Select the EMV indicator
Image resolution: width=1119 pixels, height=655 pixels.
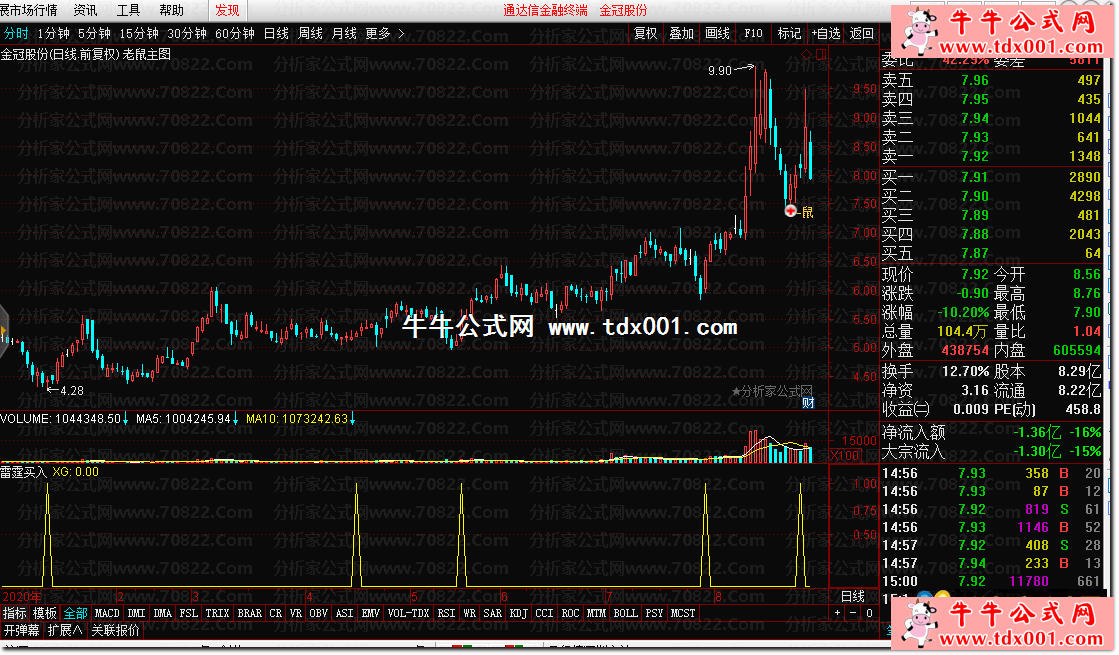(x=370, y=613)
